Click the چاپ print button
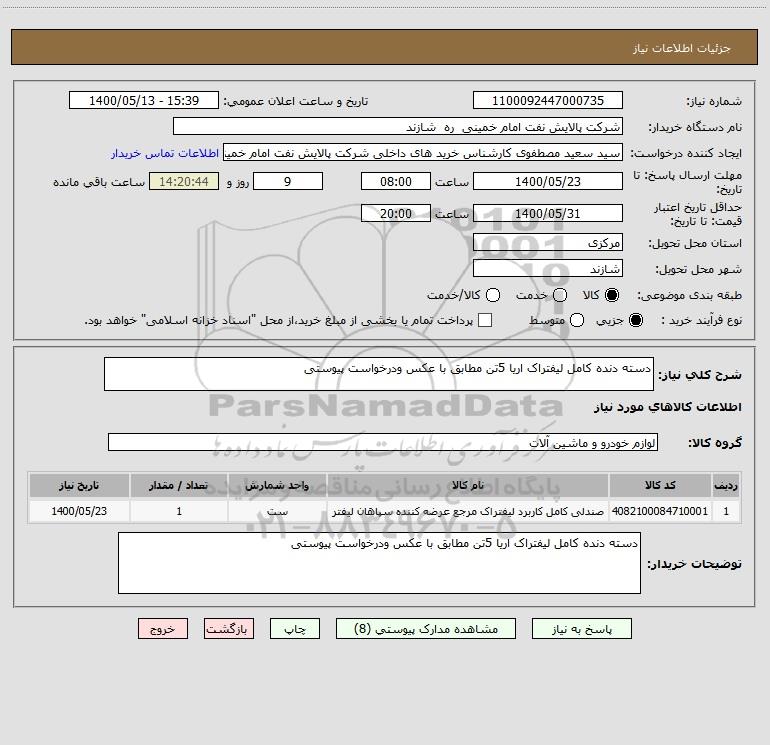Screen dimensions: 770x745 [295, 629]
